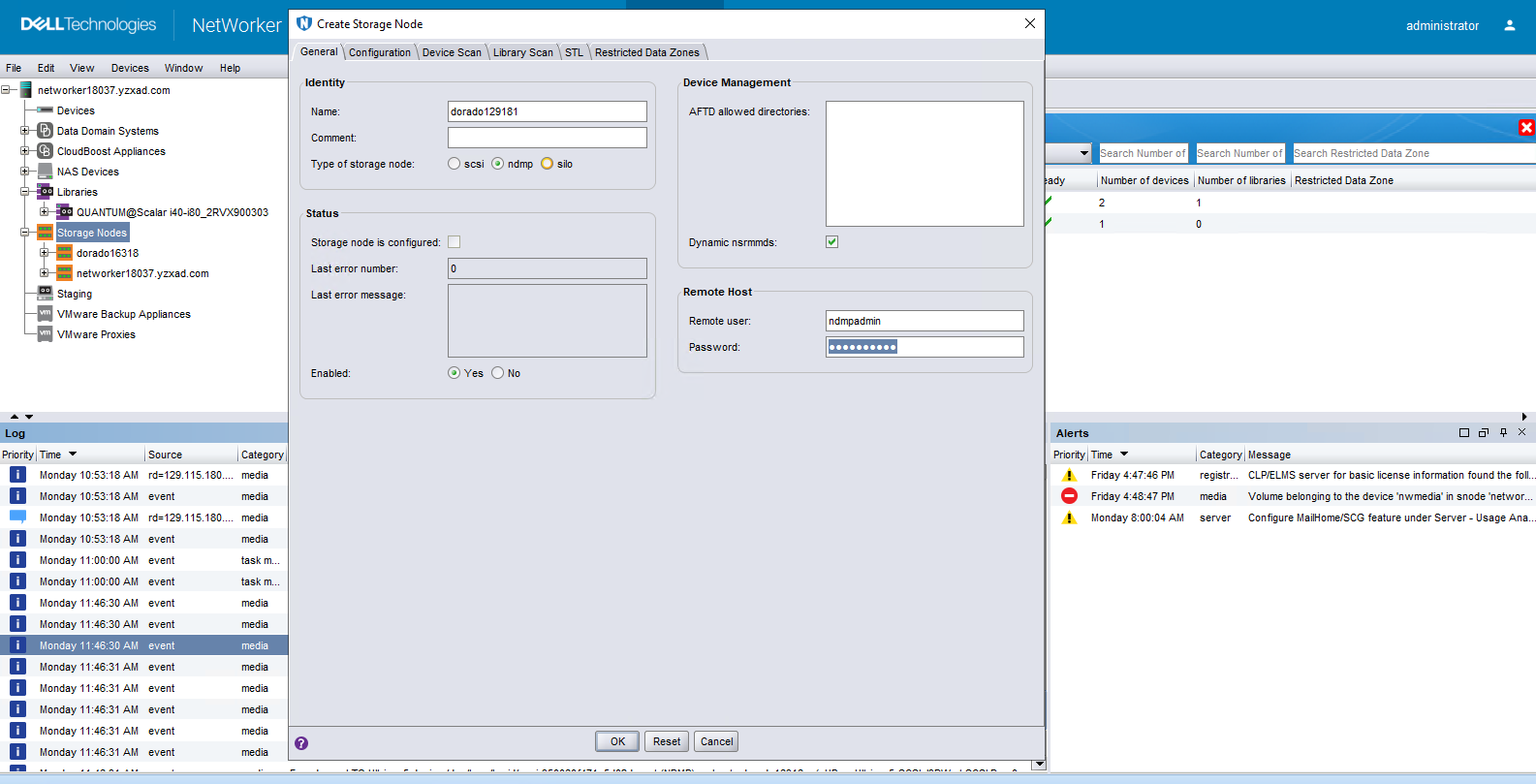Open the Restricted Data Zones tab

pyautogui.click(x=647, y=52)
